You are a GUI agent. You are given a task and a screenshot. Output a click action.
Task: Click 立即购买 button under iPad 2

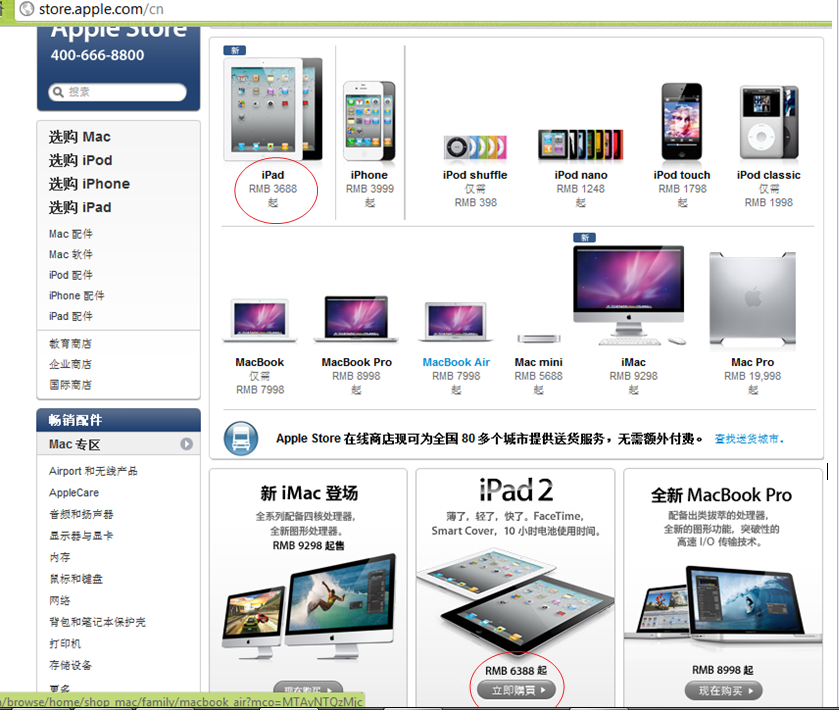pos(516,690)
